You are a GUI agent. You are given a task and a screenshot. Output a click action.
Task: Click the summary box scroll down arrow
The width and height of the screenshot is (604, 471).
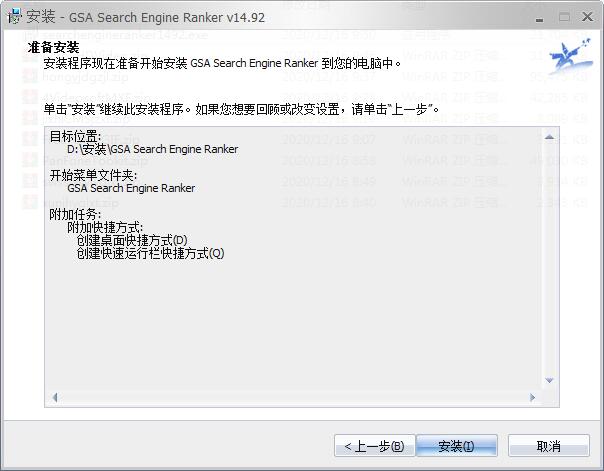point(550,380)
